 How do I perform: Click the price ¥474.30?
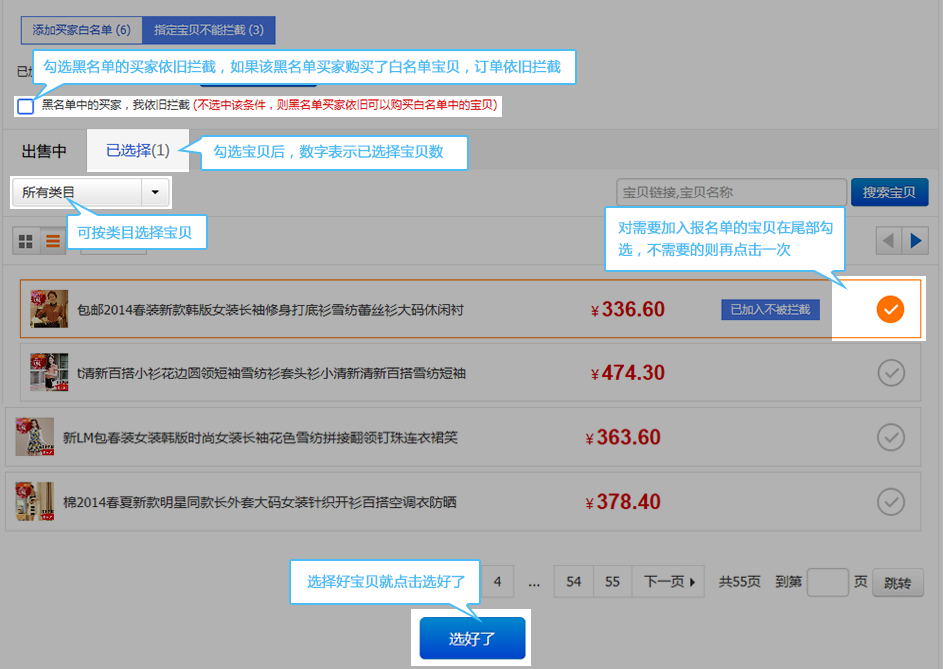(x=627, y=373)
